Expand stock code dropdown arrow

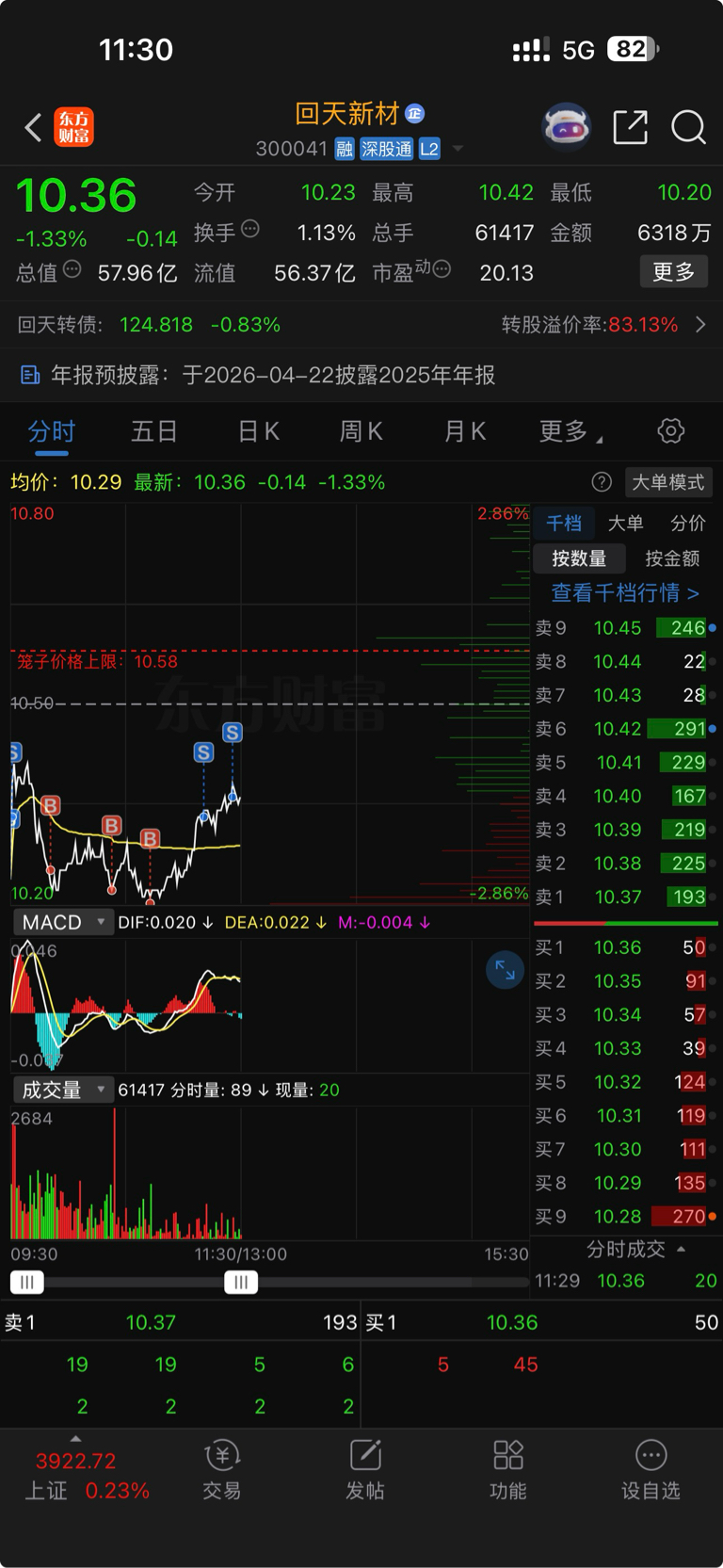click(x=458, y=149)
